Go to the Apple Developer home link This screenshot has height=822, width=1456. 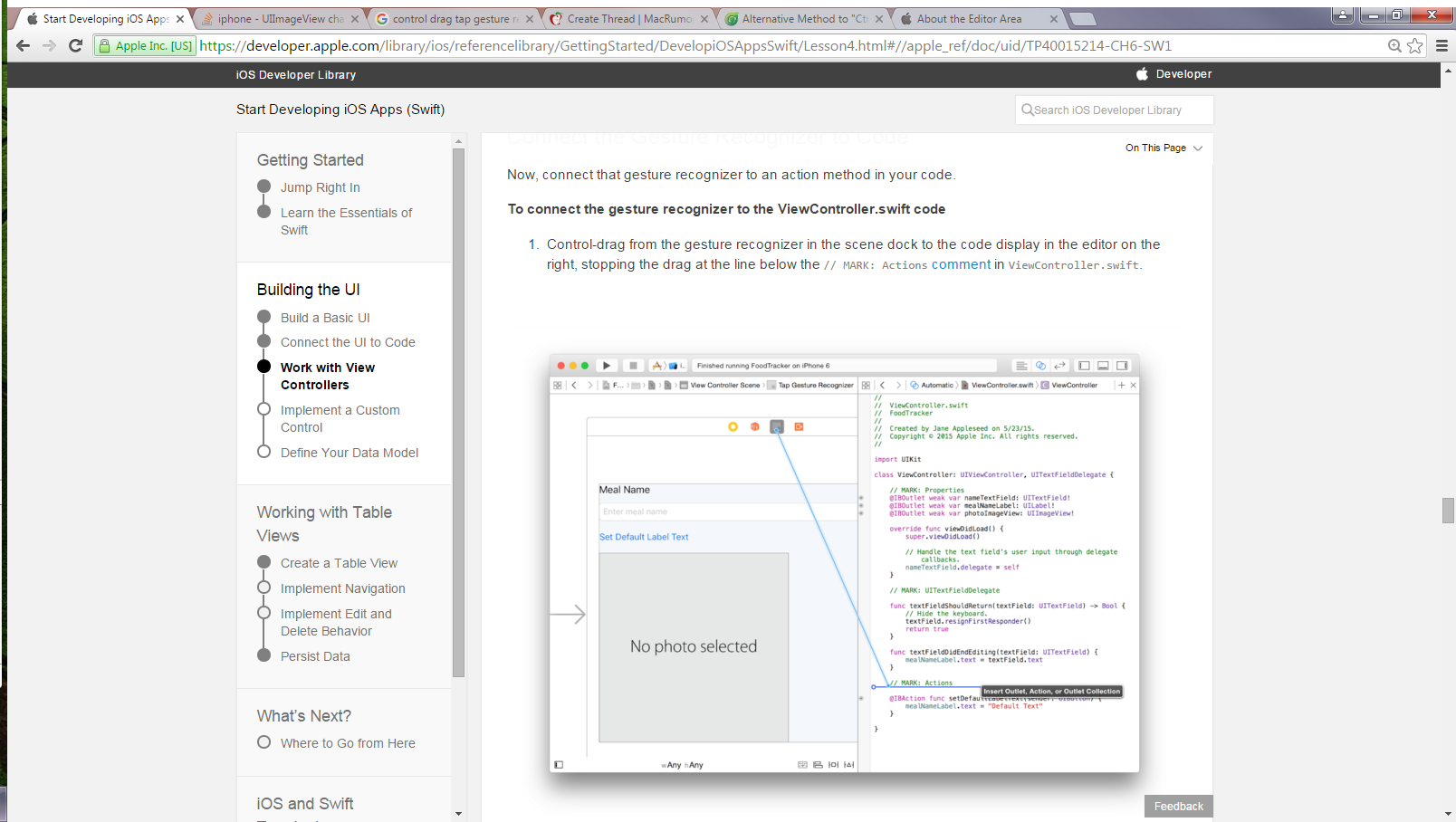coord(1174,74)
